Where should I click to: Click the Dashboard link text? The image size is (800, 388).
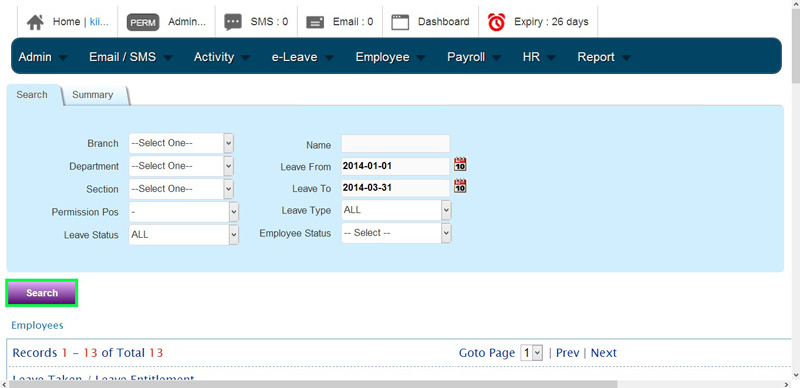coord(443,22)
